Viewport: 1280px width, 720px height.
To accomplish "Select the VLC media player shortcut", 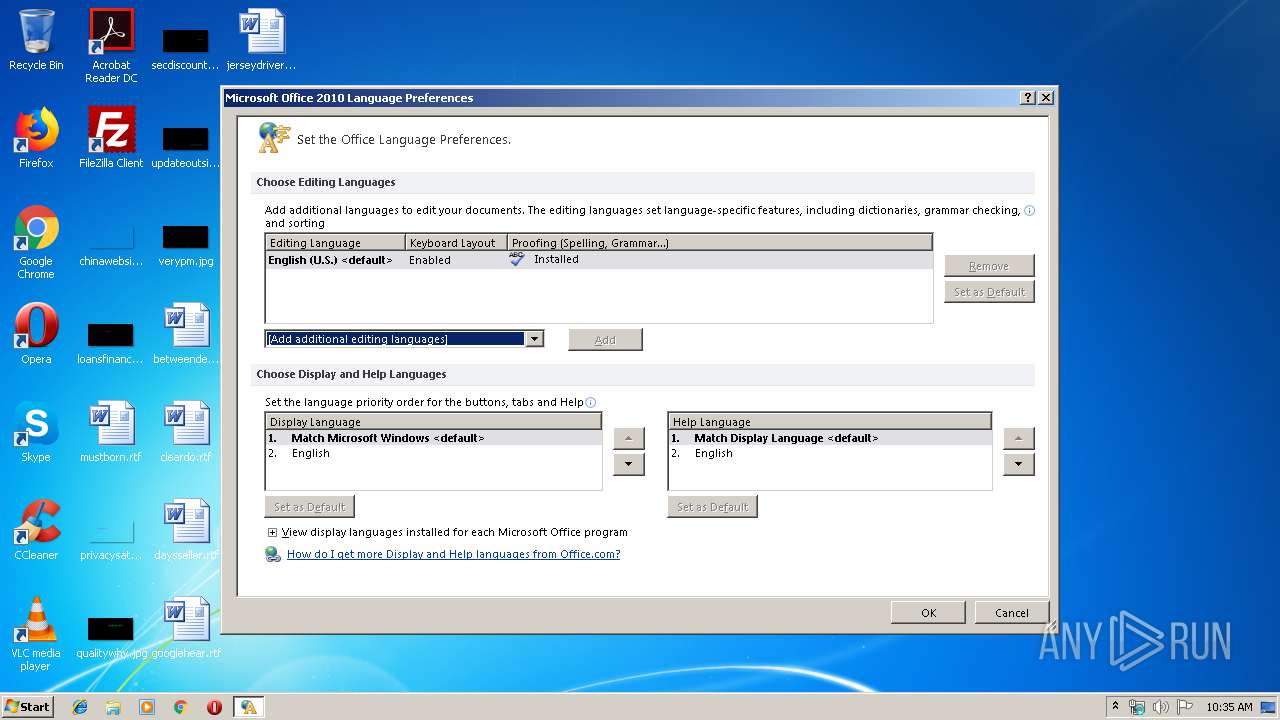I will tap(36, 634).
